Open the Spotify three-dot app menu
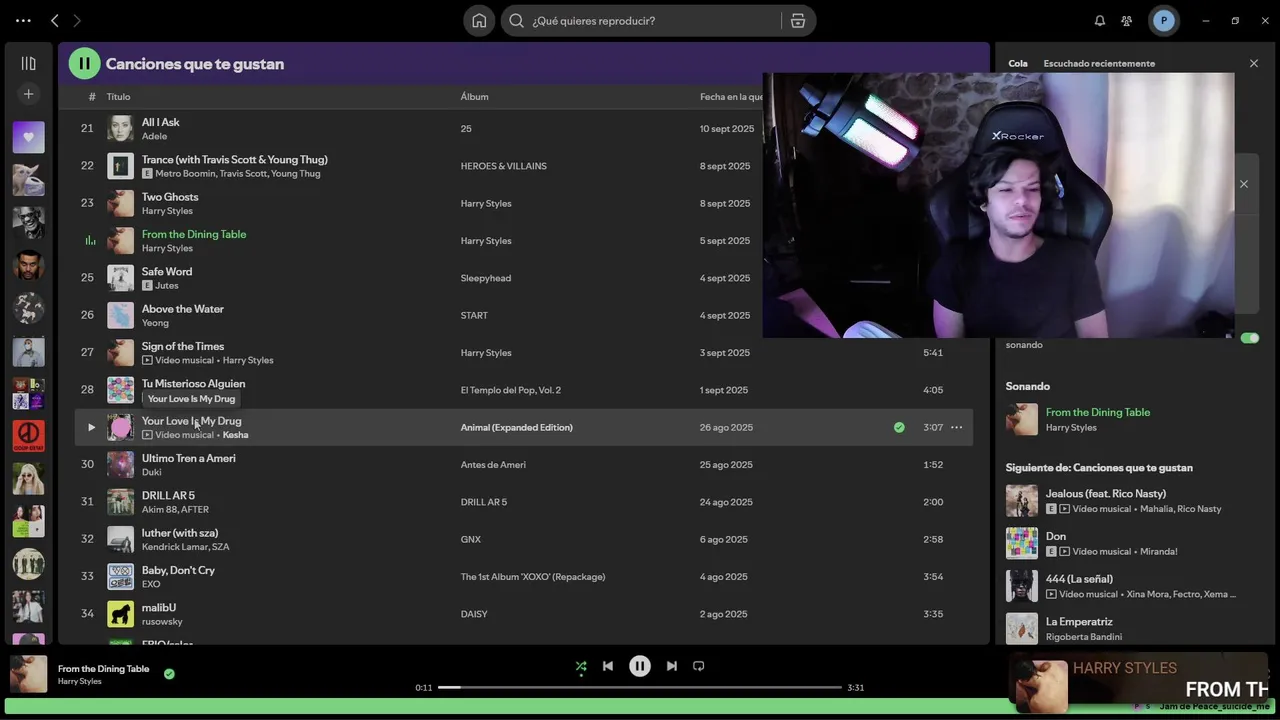Screen dimensions: 1280x720 click(23, 20)
